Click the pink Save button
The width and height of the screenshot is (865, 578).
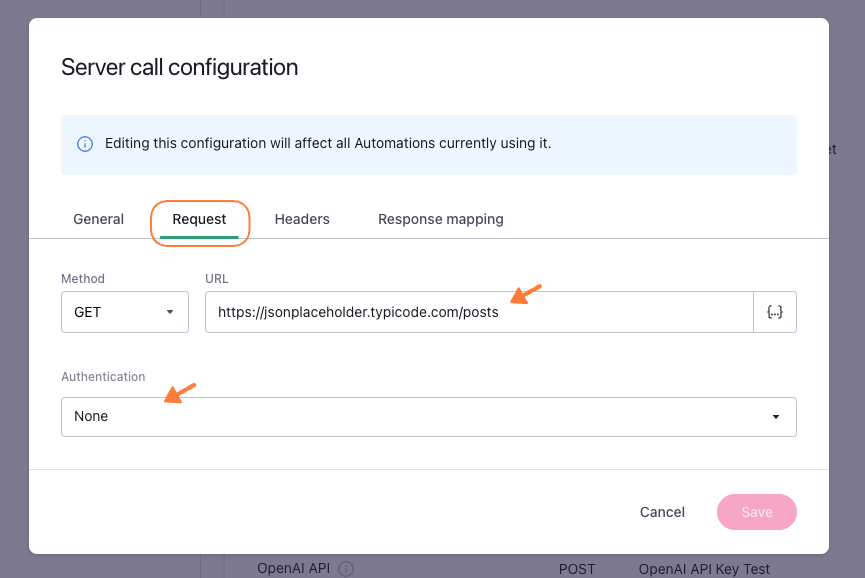[757, 512]
